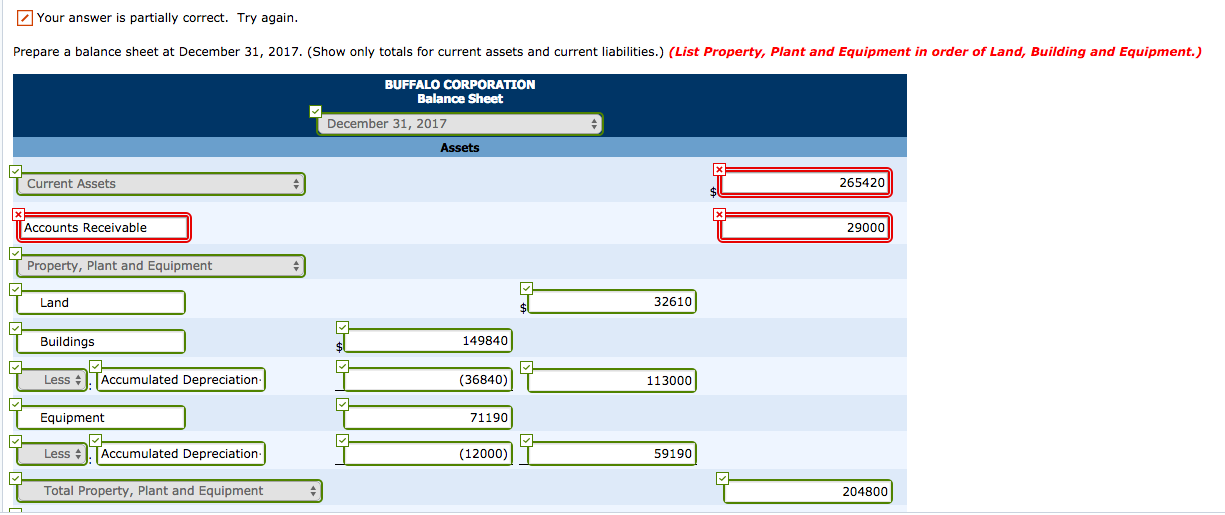Click the Equipment amount field 71190
Image resolution: width=1225 pixels, height=515 pixels.
pos(428,418)
